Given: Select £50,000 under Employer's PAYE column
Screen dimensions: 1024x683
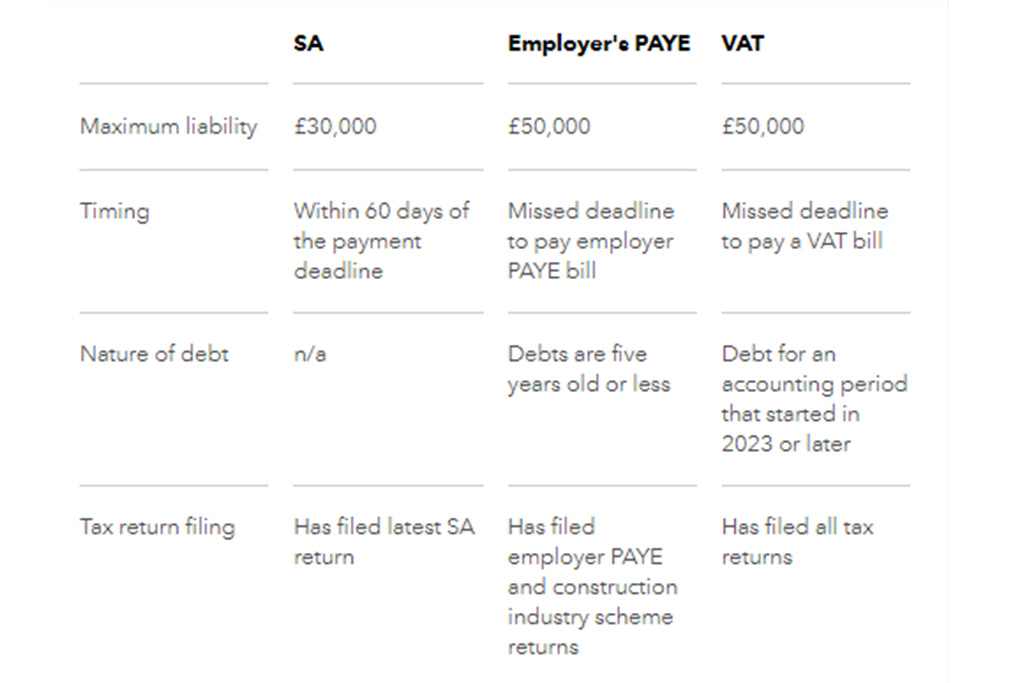Looking at the screenshot, I should (548, 127).
